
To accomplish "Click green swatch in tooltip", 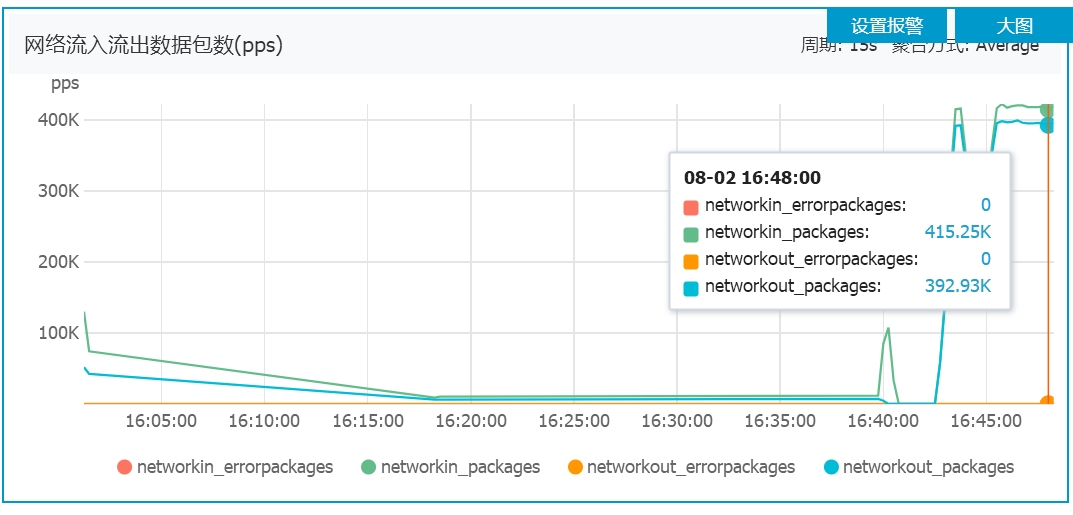I will coord(691,235).
